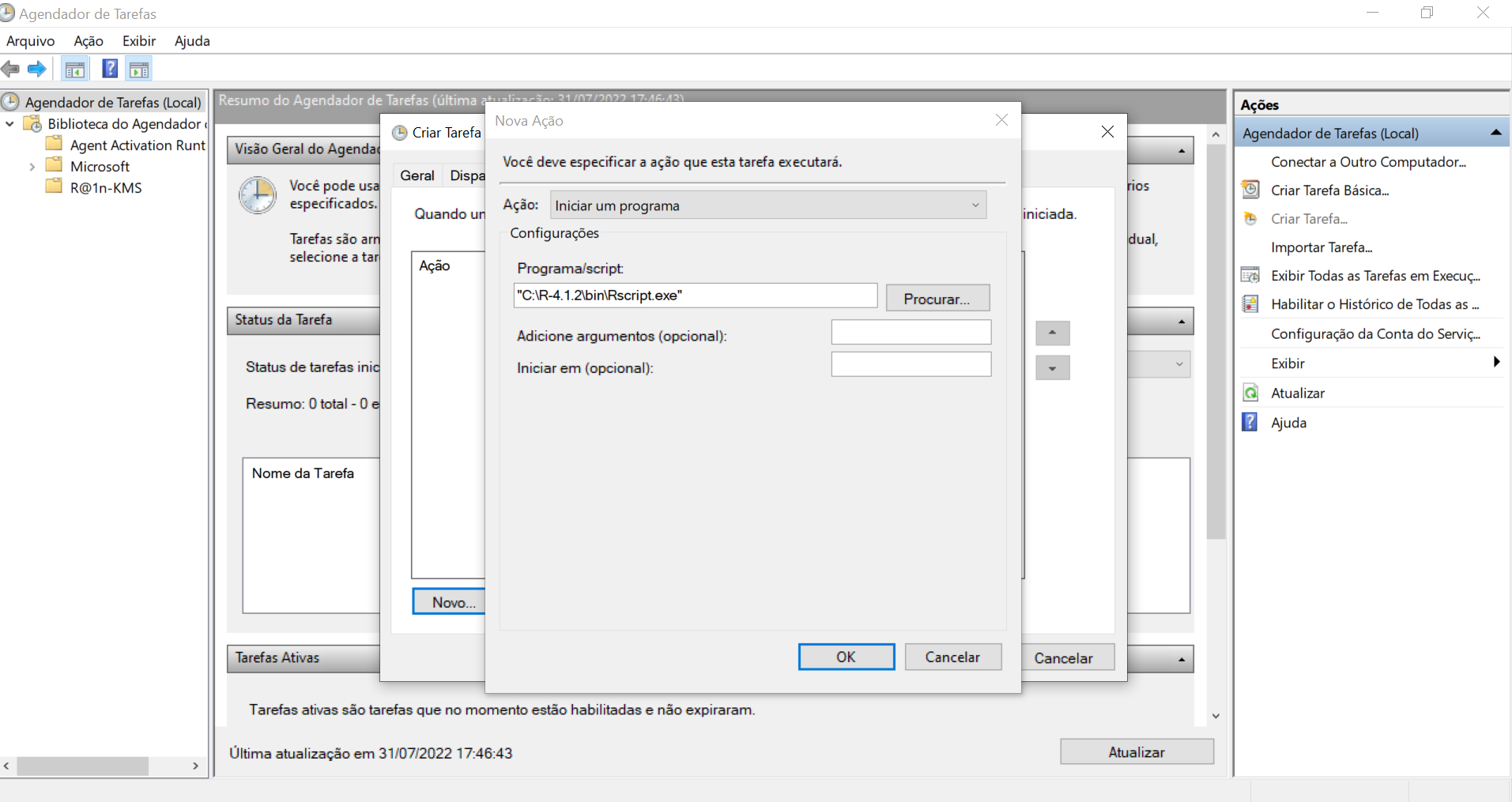Click the Back arrow toolbar icon

(x=10, y=70)
